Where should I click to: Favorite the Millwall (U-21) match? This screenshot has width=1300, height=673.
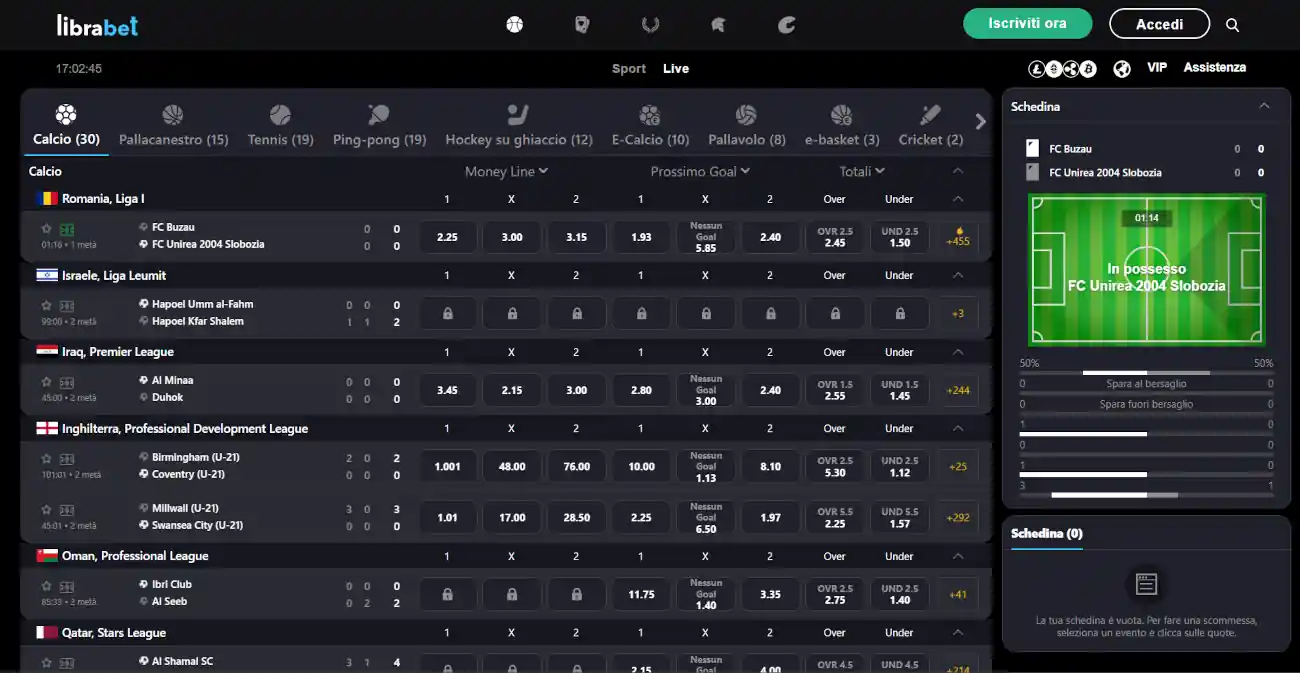coord(46,510)
